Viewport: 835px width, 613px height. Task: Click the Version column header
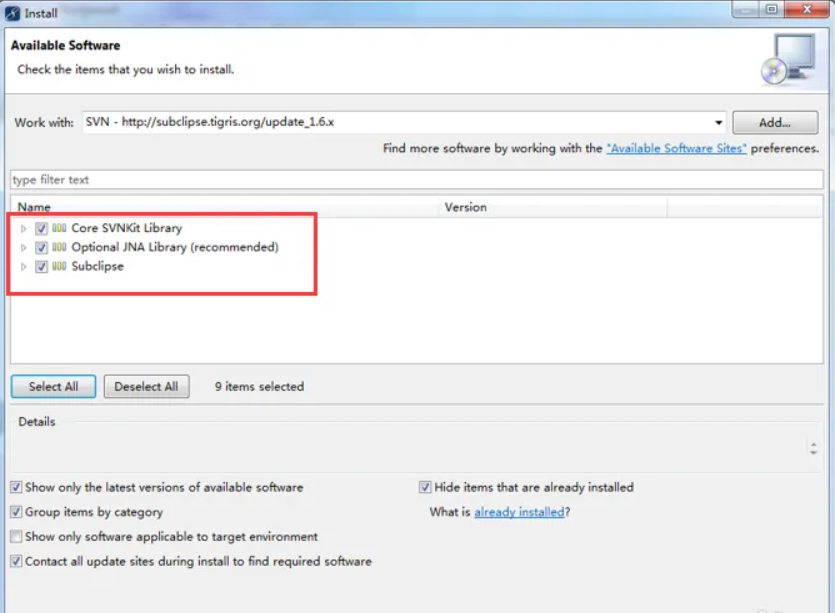coord(553,207)
